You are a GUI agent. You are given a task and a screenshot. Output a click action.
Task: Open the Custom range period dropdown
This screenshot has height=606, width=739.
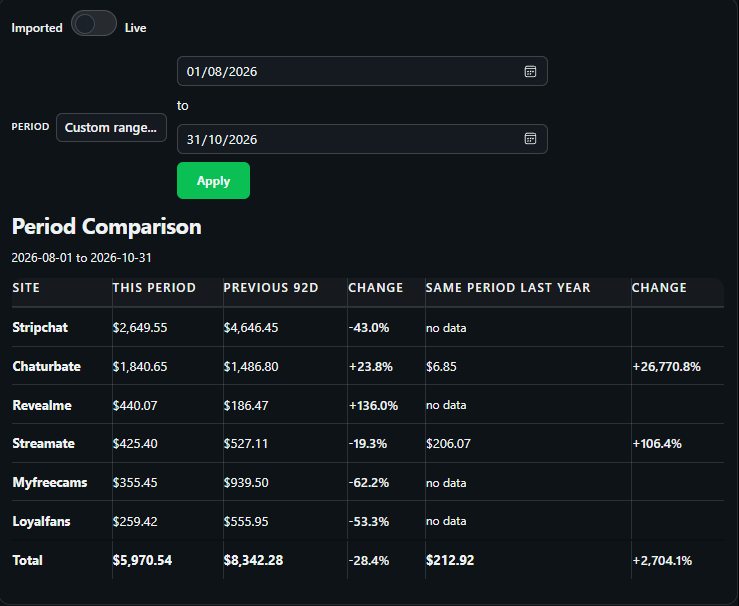point(111,127)
